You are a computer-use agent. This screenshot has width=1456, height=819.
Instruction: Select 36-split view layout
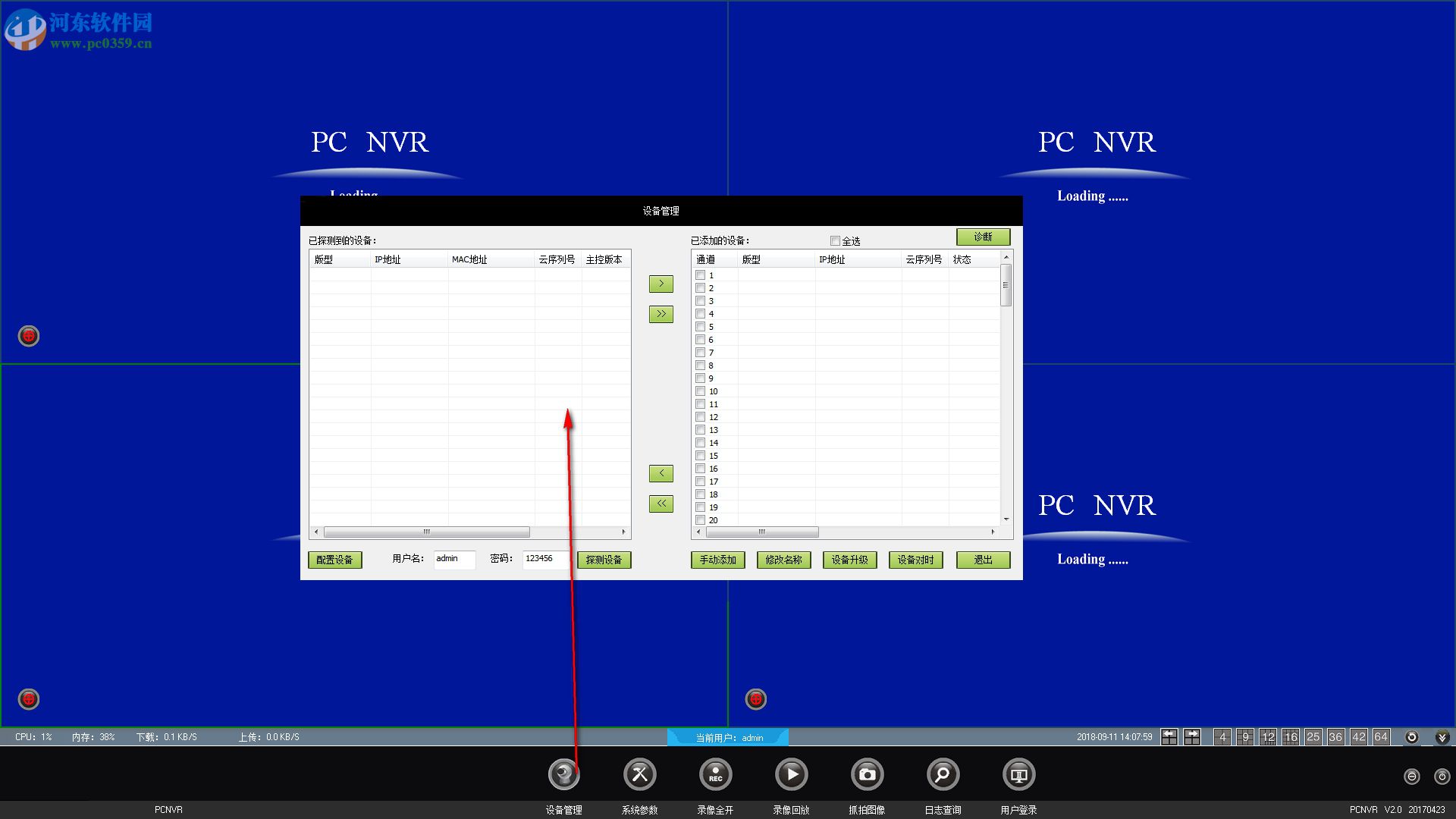pos(1335,737)
